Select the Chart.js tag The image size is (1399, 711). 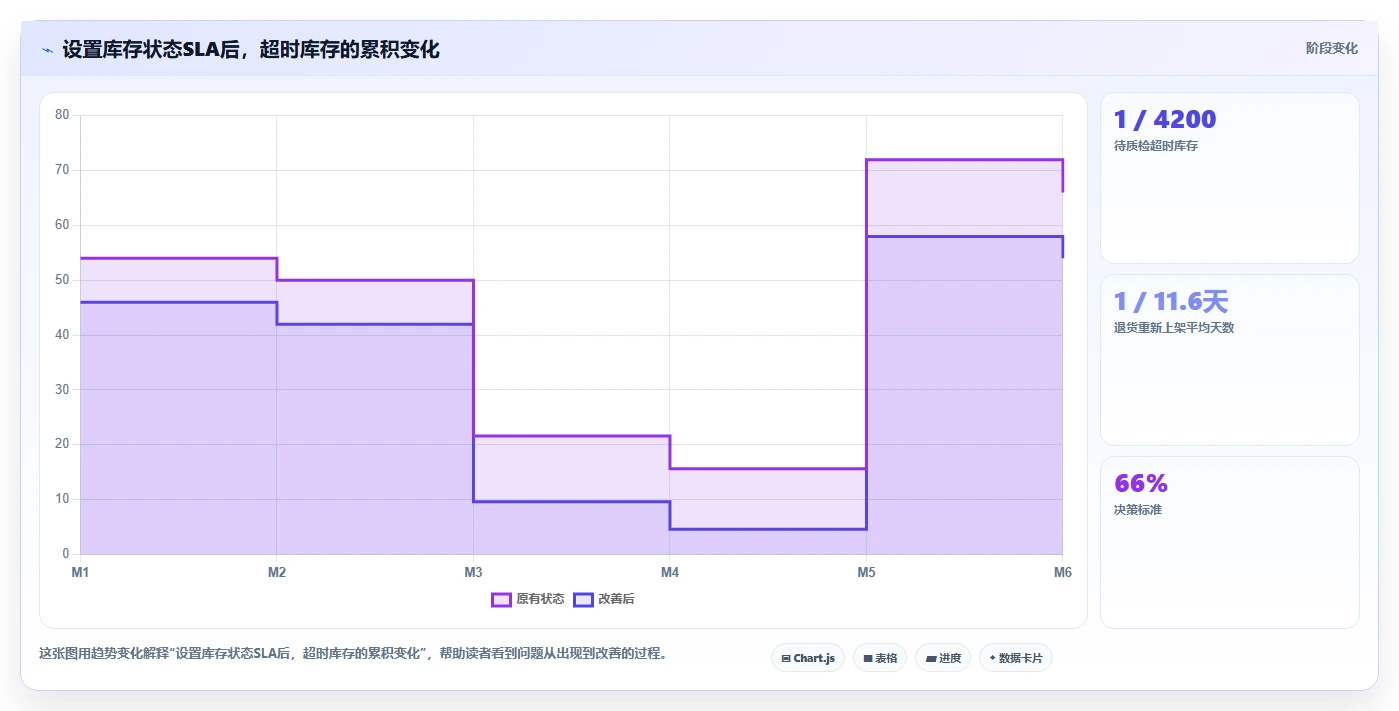808,658
